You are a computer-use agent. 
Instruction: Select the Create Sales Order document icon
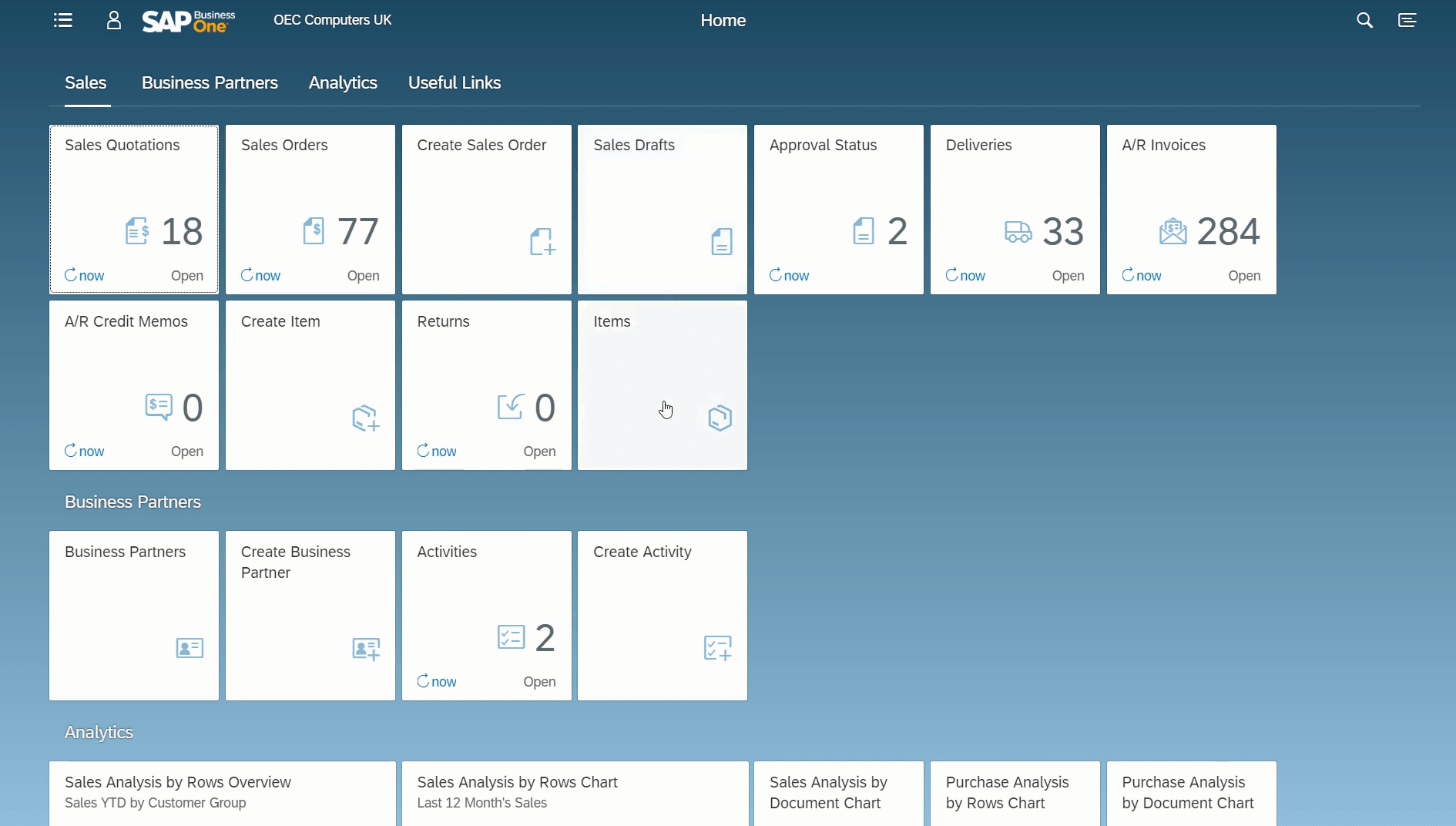click(542, 241)
